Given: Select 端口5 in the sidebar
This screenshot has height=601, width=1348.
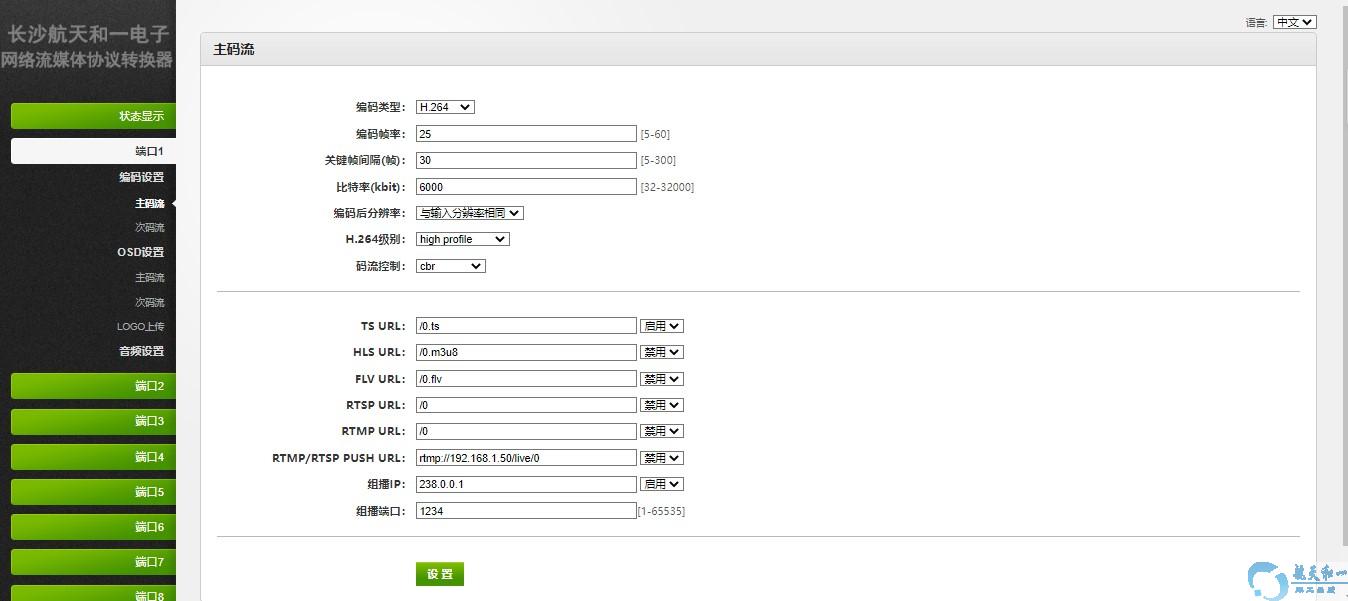Looking at the screenshot, I should click(93, 492).
